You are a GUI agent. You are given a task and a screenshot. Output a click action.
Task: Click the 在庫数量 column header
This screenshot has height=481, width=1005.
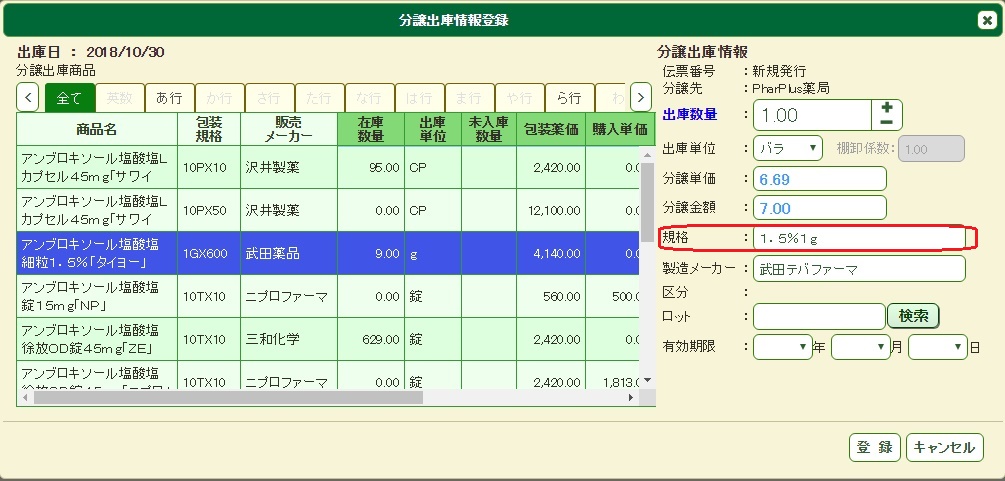pos(371,129)
